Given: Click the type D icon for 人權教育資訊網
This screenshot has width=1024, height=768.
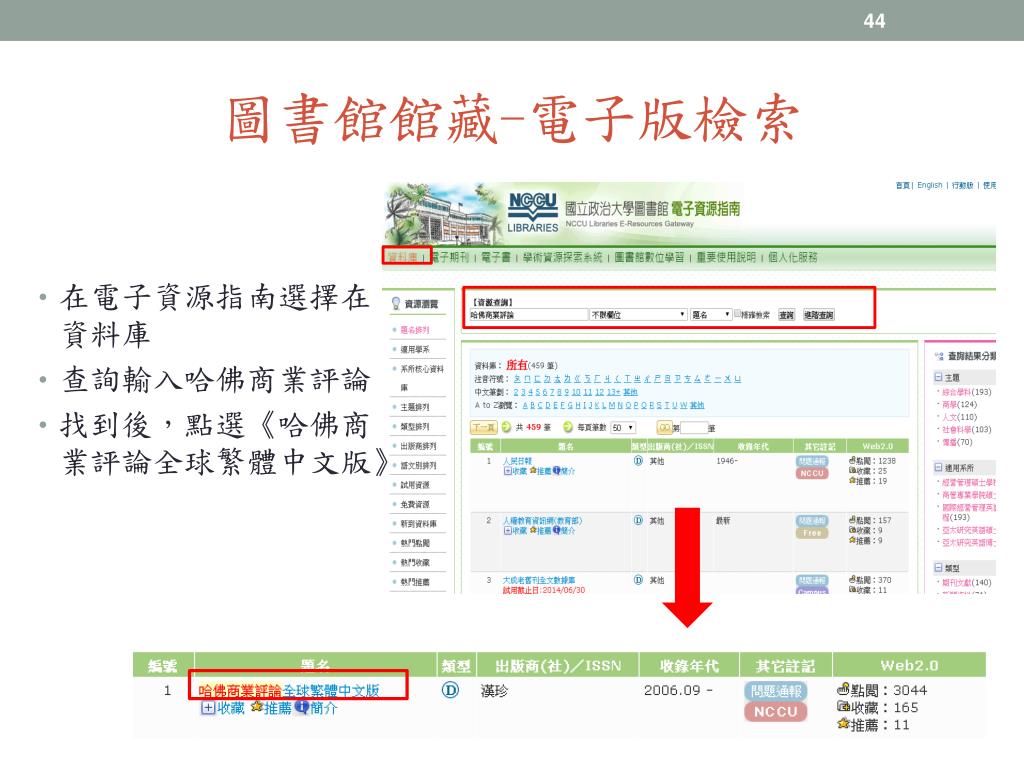Looking at the screenshot, I should [x=638, y=520].
